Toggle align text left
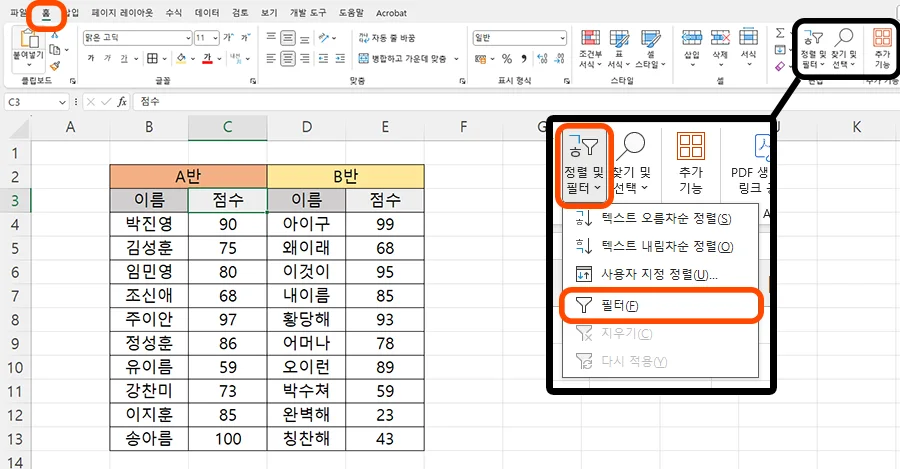The width and height of the screenshot is (900, 469). coord(271,59)
